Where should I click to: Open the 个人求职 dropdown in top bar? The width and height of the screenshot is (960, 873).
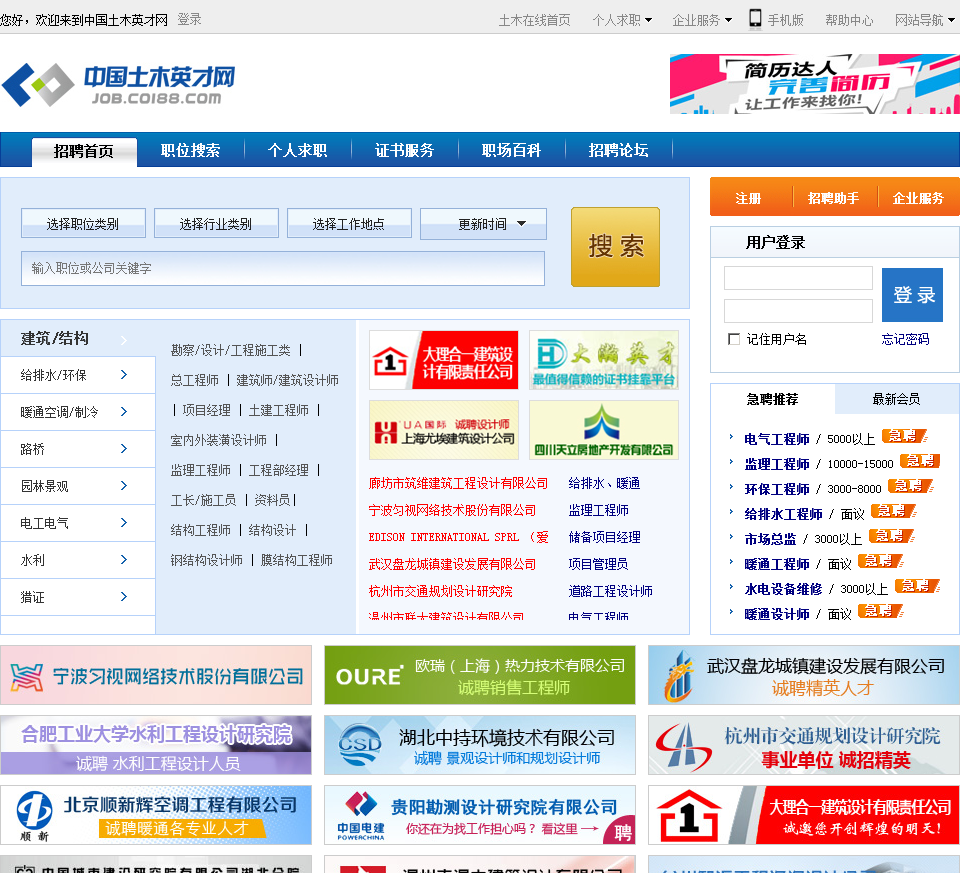point(622,20)
